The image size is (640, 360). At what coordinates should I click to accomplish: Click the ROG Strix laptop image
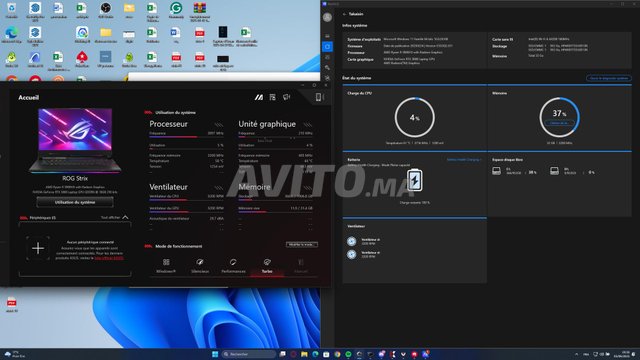75,140
